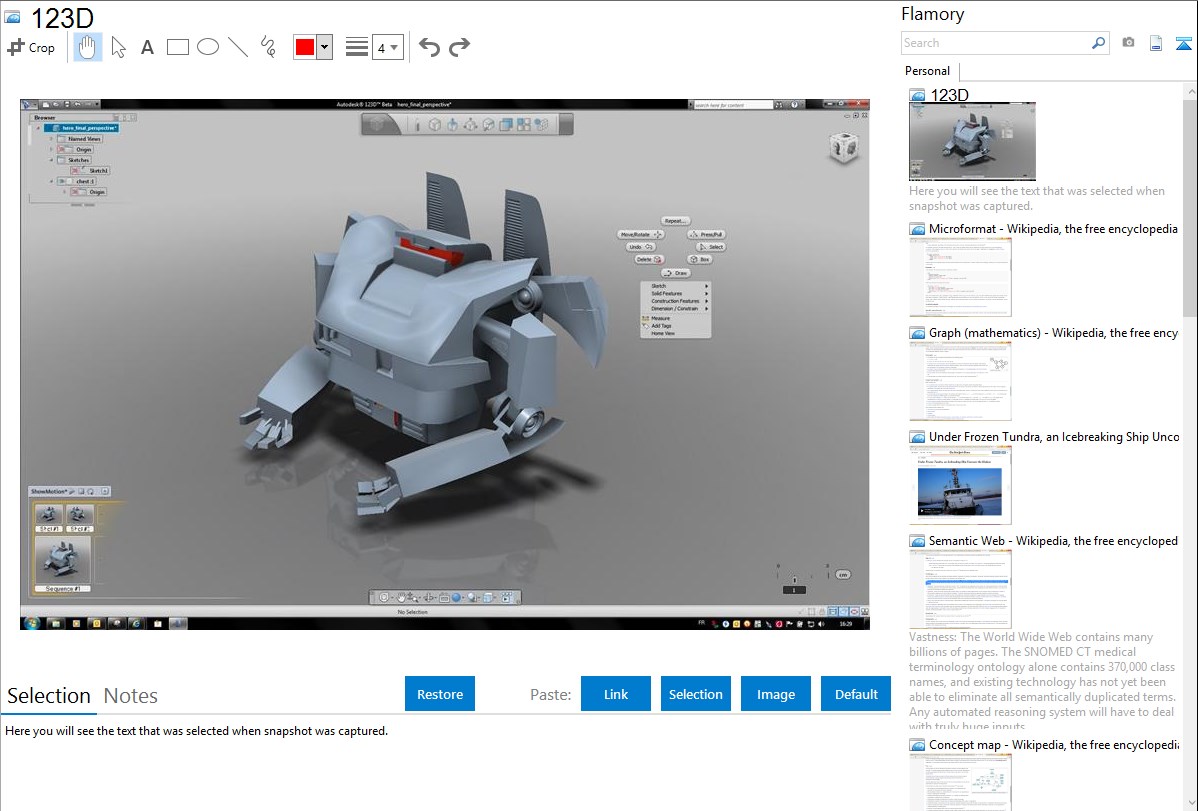Redo the last undone annotation
The height and width of the screenshot is (811, 1198).
pos(459,47)
